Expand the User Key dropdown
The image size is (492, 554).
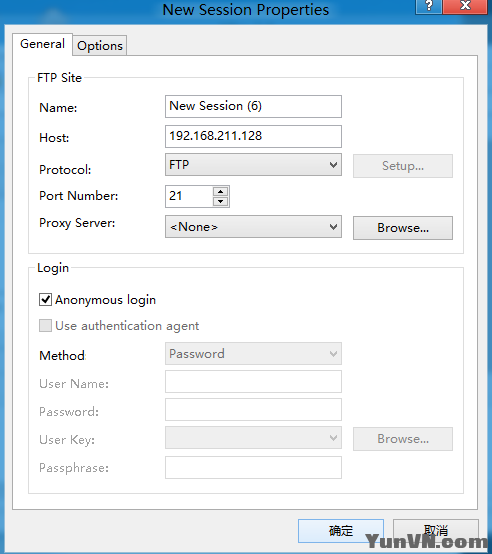pos(253,437)
